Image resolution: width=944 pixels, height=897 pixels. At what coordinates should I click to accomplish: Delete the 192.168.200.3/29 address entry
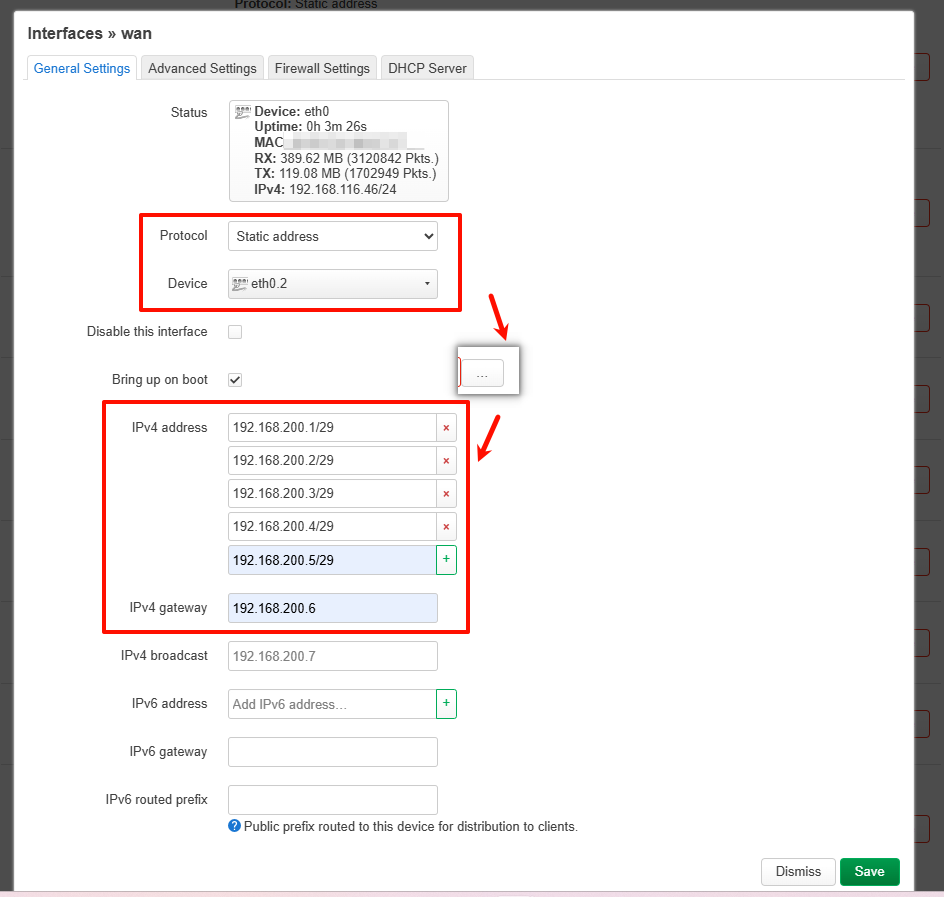(446, 494)
